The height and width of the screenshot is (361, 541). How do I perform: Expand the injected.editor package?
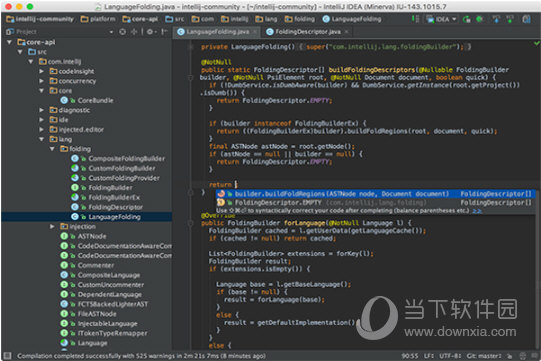pos(42,129)
